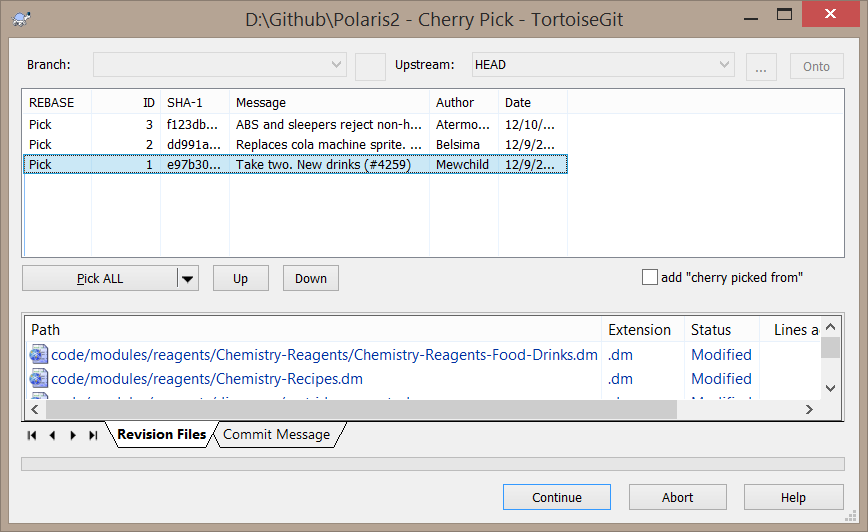
Task: Click the Onto button
Action: click(817, 66)
